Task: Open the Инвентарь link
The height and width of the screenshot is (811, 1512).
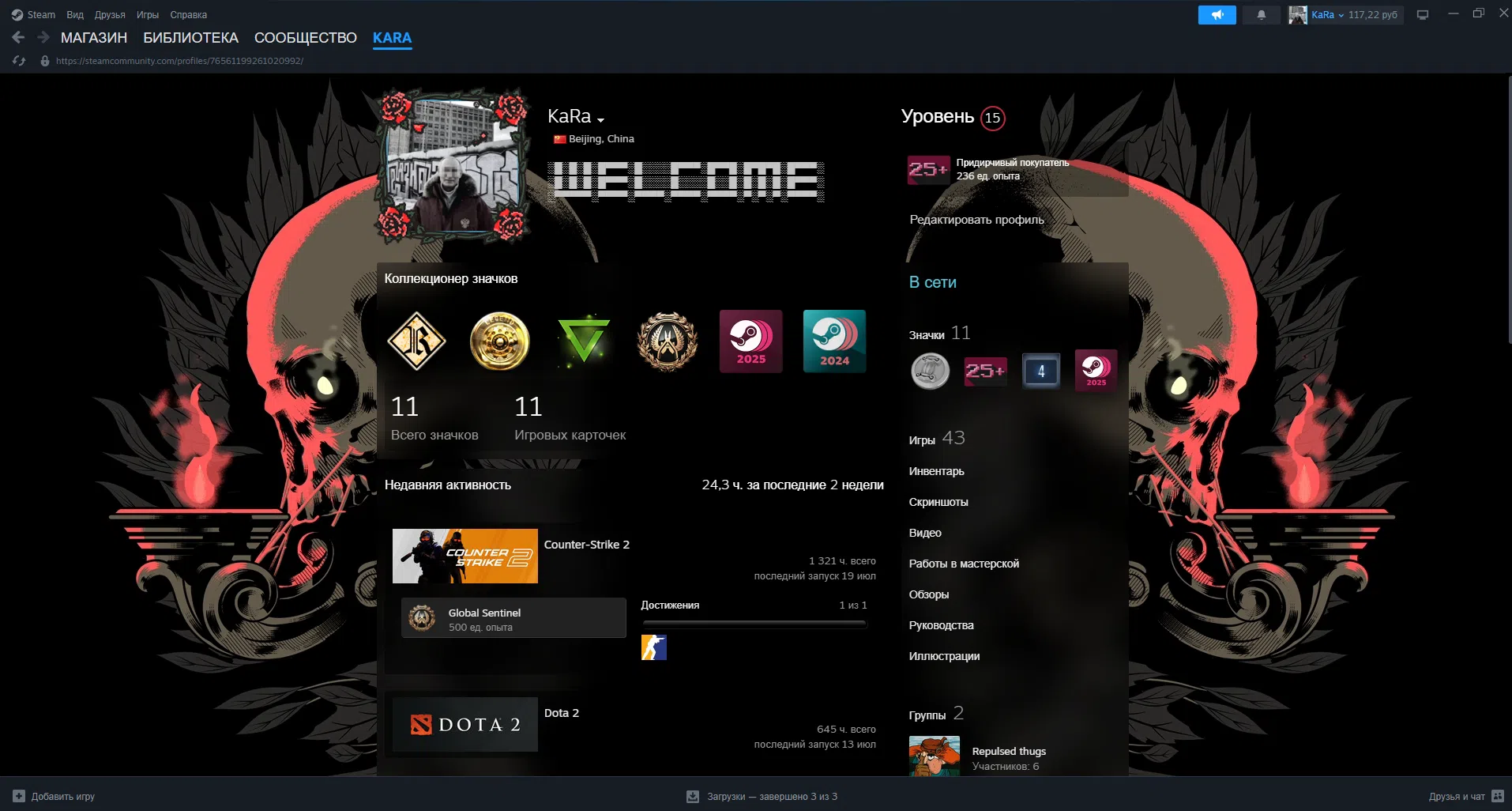Action: coord(937,471)
